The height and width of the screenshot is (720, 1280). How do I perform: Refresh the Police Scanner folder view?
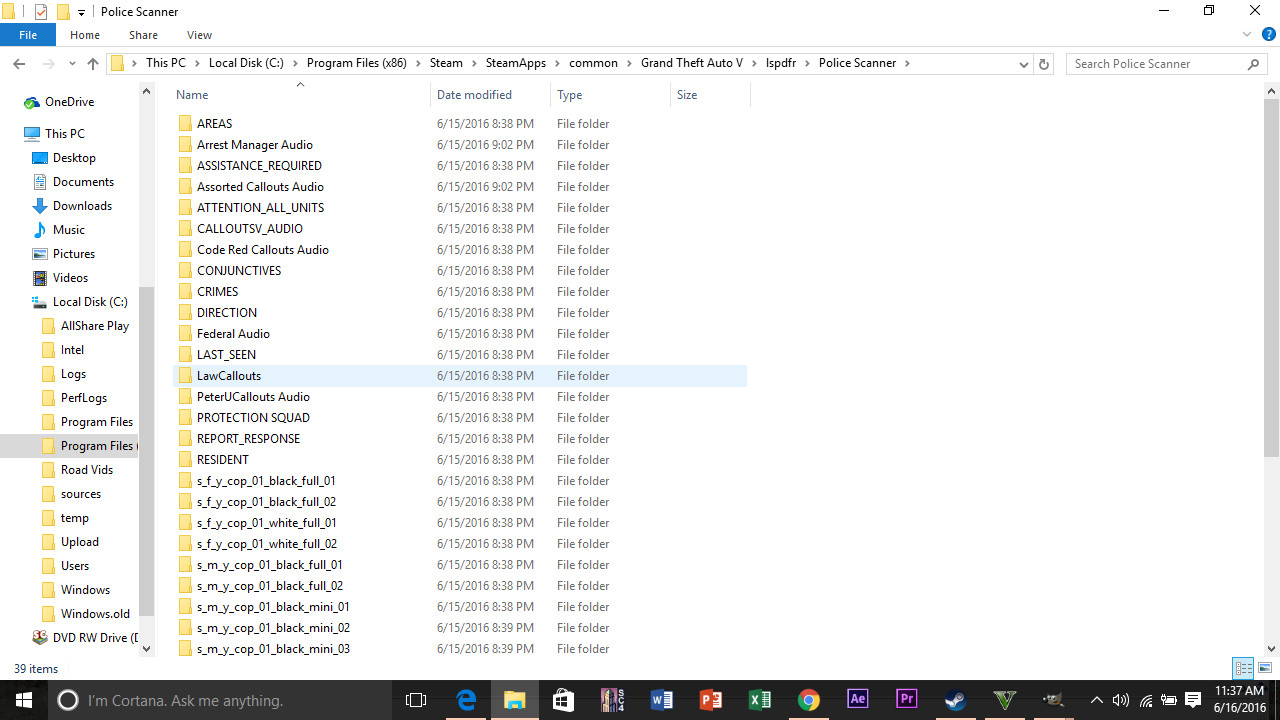pyautogui.click(x=1044, y=63)
